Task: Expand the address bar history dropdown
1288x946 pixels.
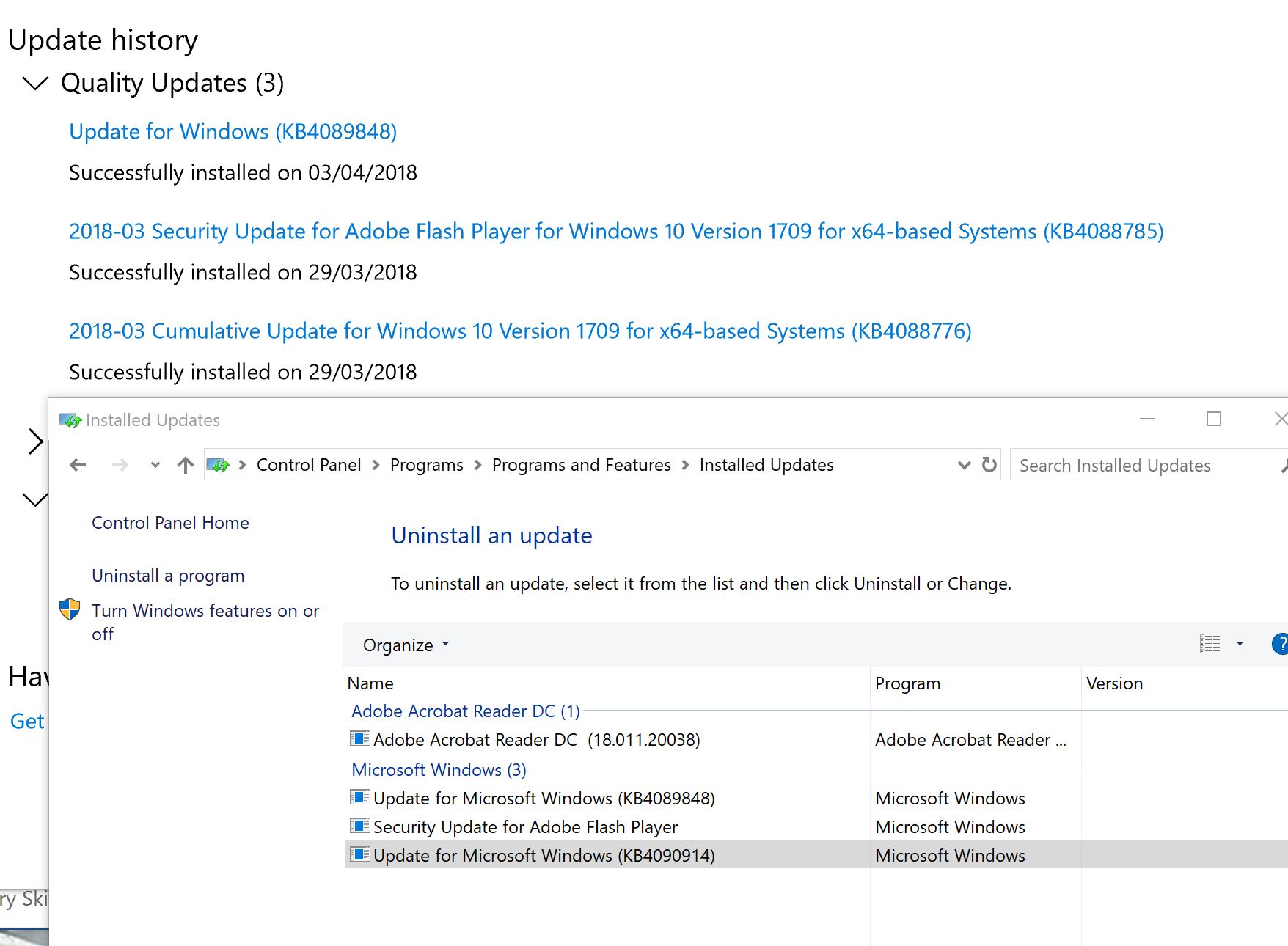Action: pyautogui.click(x=964, y=465)
